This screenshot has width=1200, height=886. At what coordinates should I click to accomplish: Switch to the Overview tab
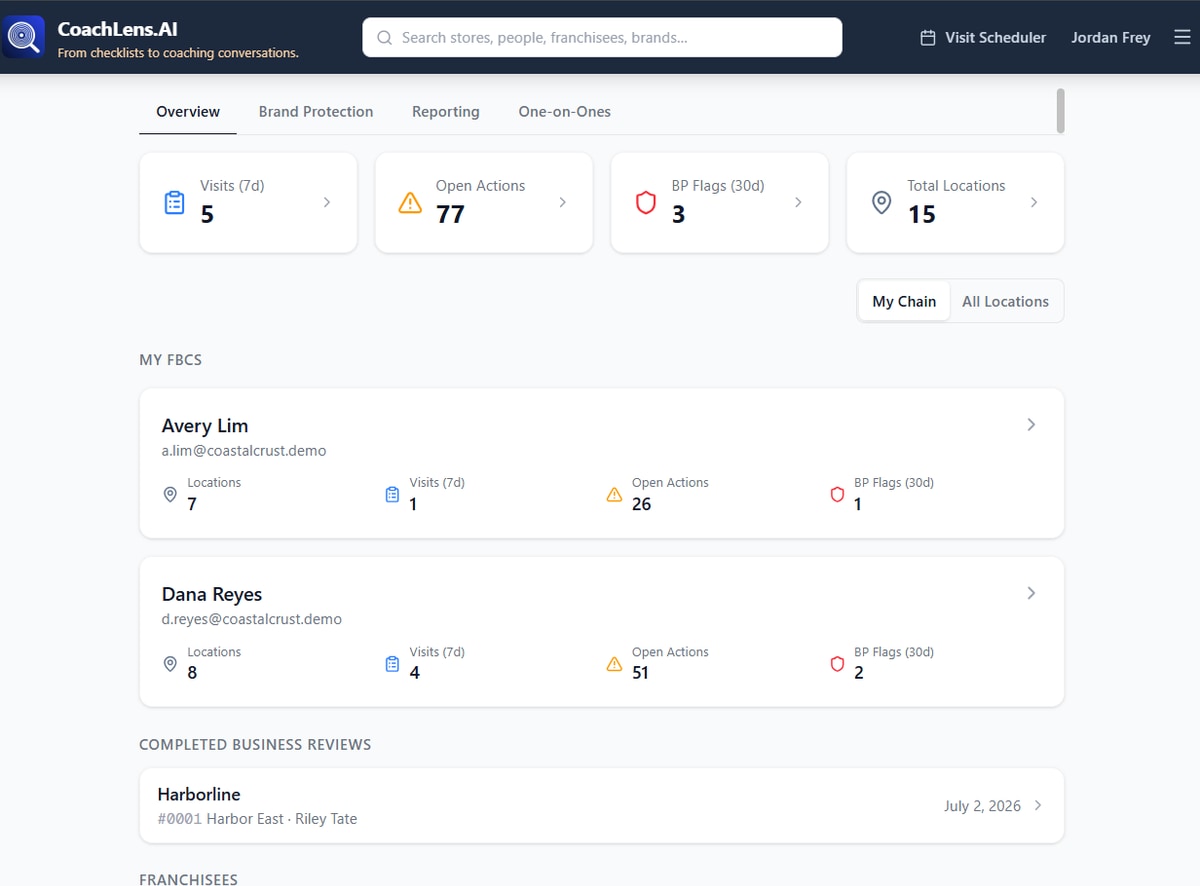pos(188,112)
